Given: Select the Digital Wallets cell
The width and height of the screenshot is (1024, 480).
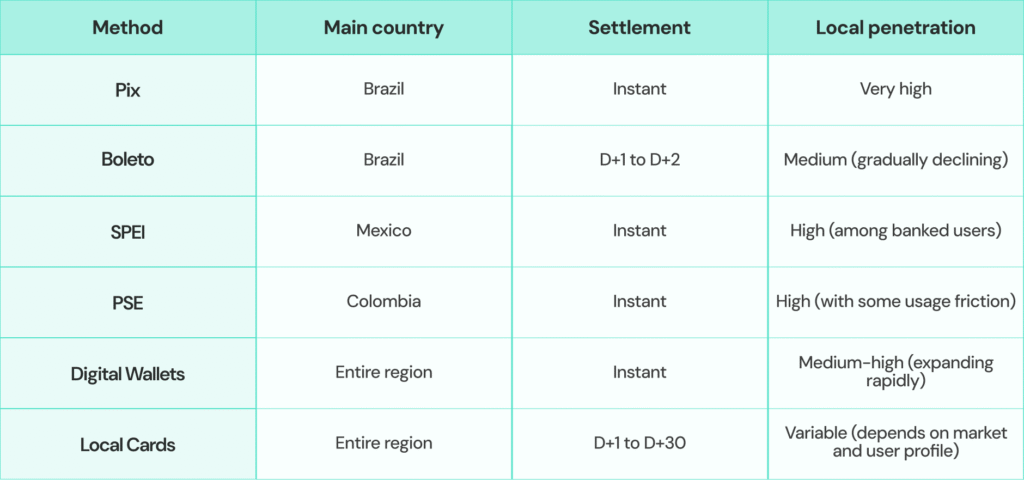Looking at the screenshot, I should [x=127, y=373].
